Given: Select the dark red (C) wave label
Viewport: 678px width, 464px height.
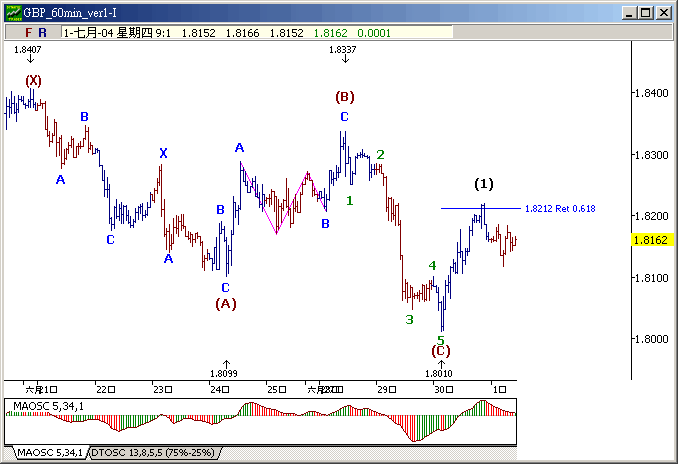Looking at the screenshot, I should tap(441, 351).
